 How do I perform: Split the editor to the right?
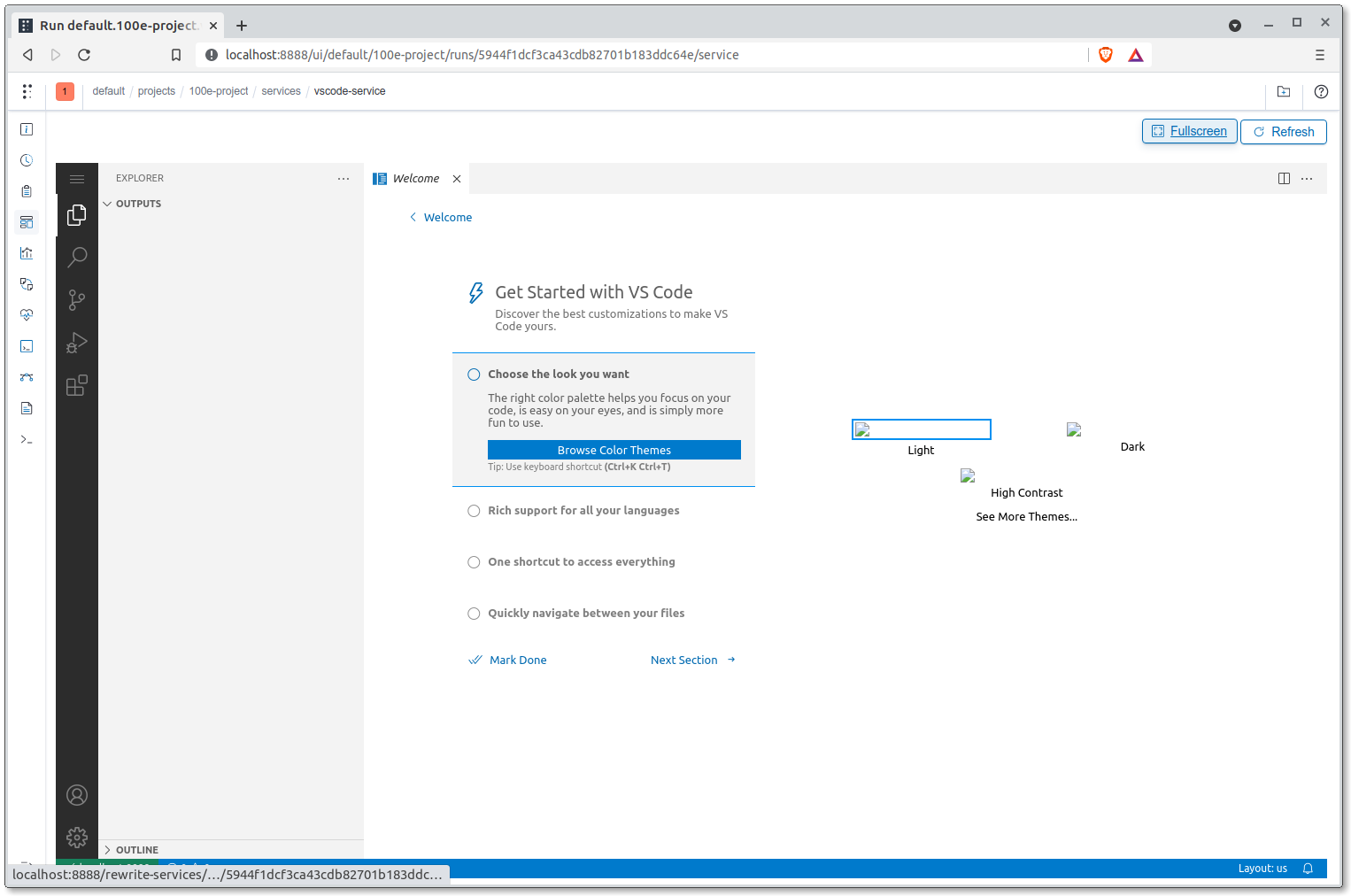tap(1284, 179)
